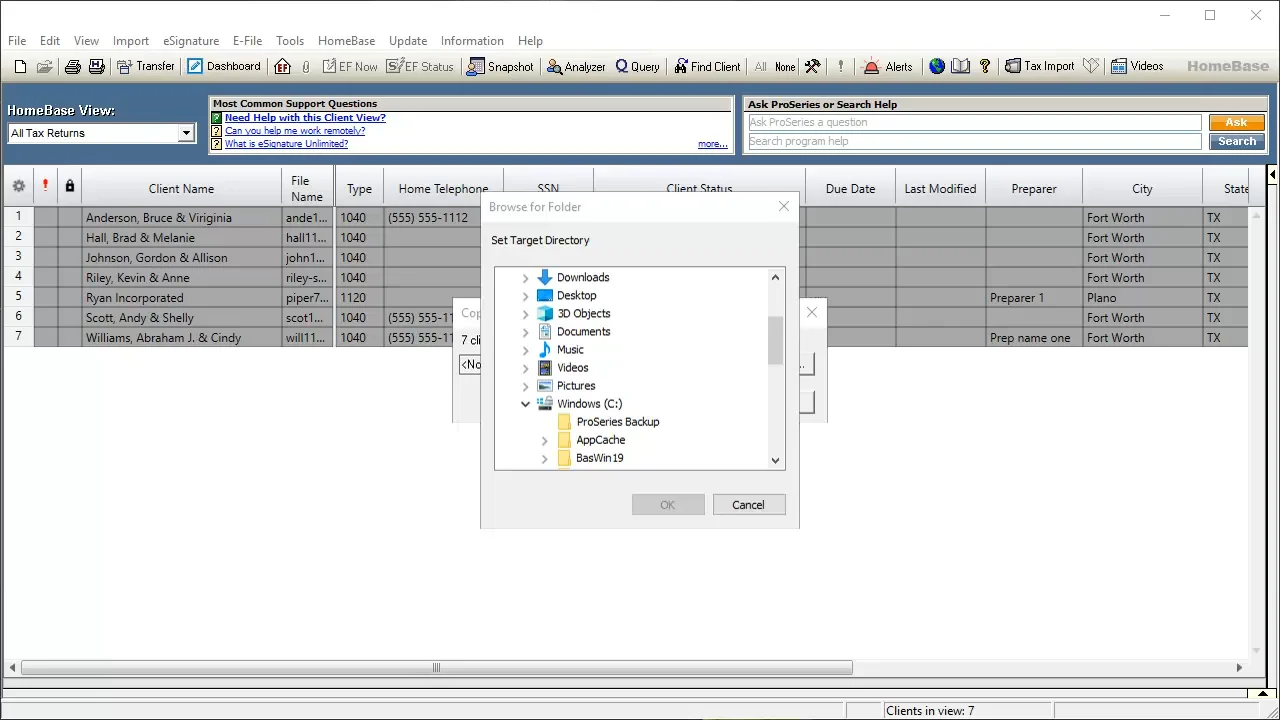Screen dimensions: 1280x720
Task: Open Alerts from the toolbar
Action: point(888,67)
